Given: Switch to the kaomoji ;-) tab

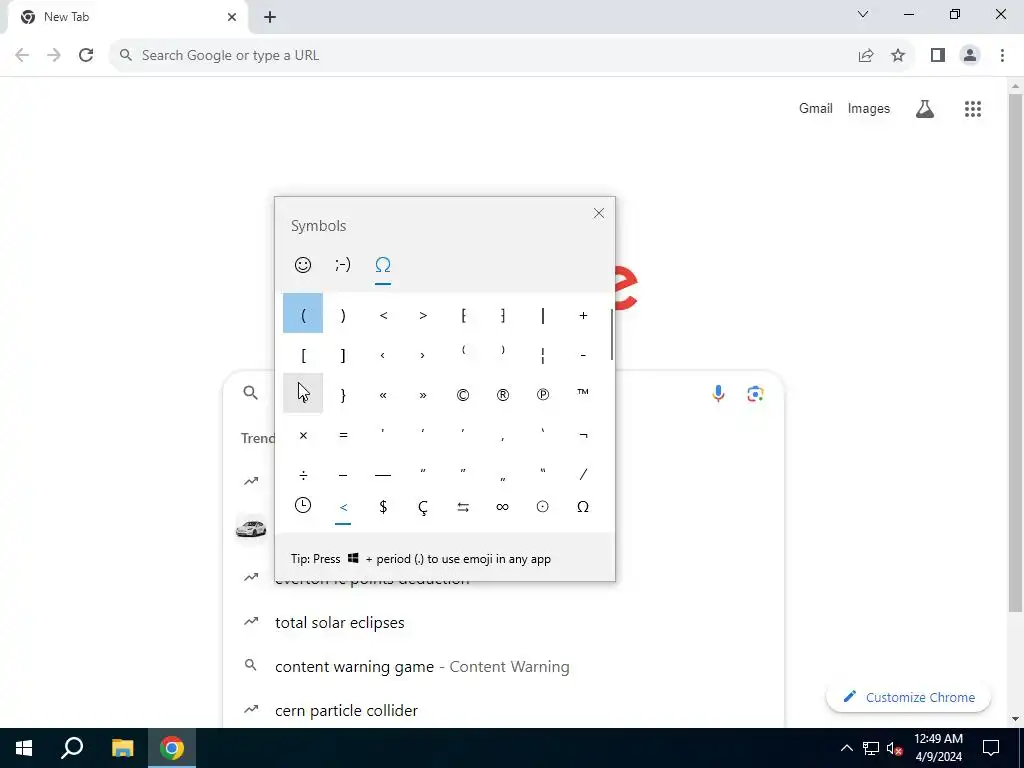Looking at the screenshot, I should pyautogui.click(x=343, y=264).
